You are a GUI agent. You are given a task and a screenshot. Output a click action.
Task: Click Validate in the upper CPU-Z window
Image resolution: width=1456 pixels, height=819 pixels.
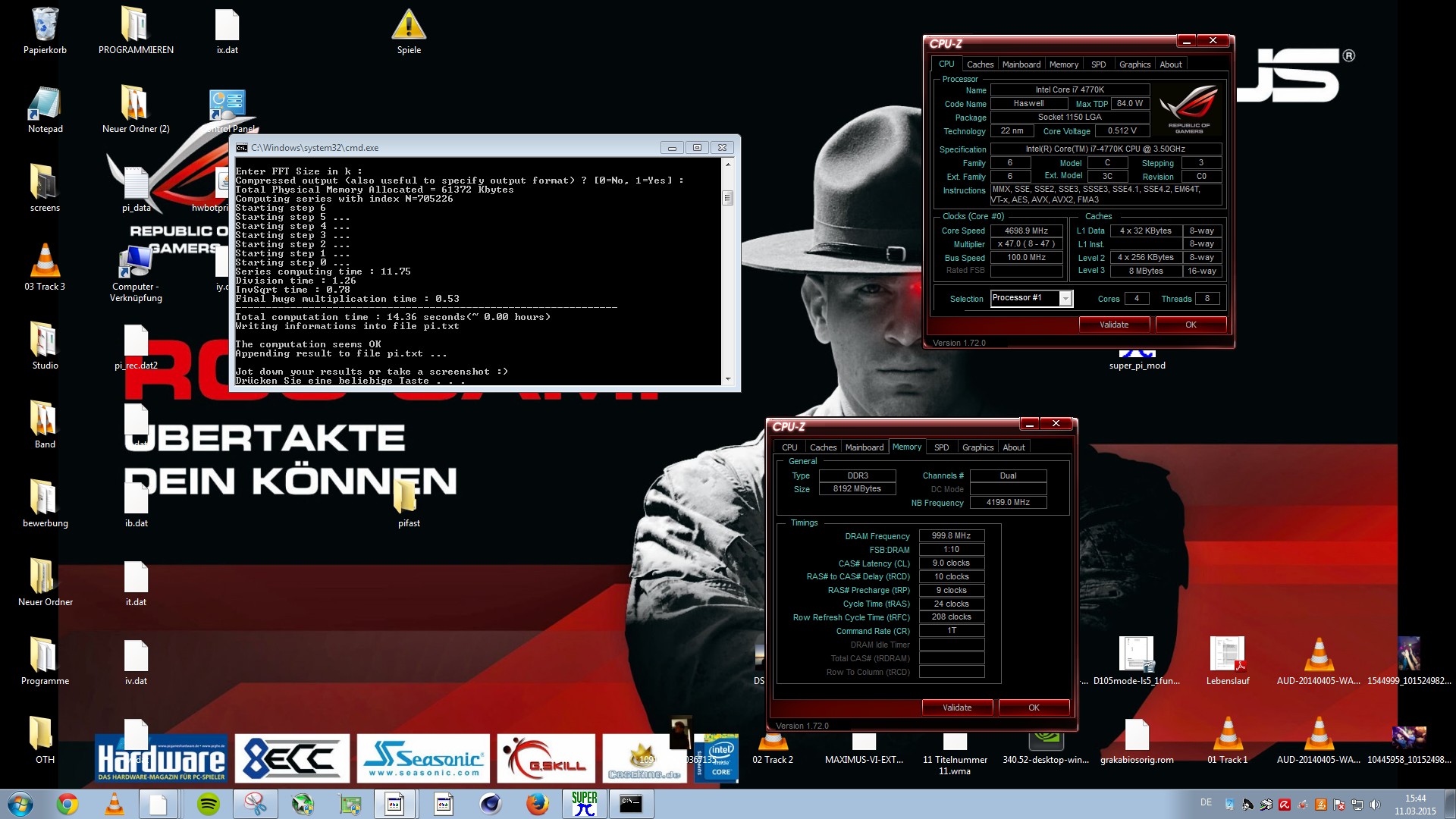point(1114,325)
